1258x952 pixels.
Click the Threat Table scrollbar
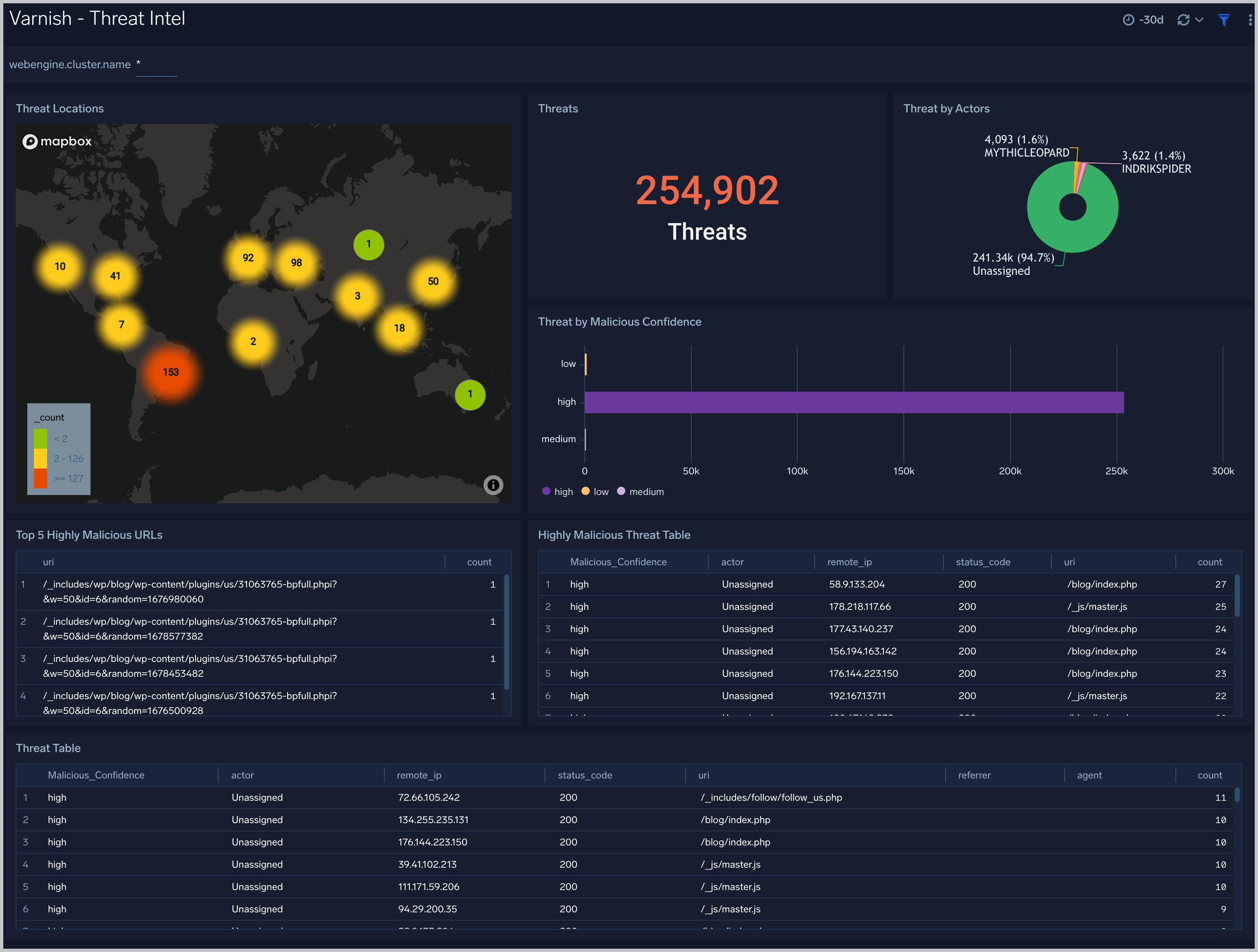tap(1237, 795)
